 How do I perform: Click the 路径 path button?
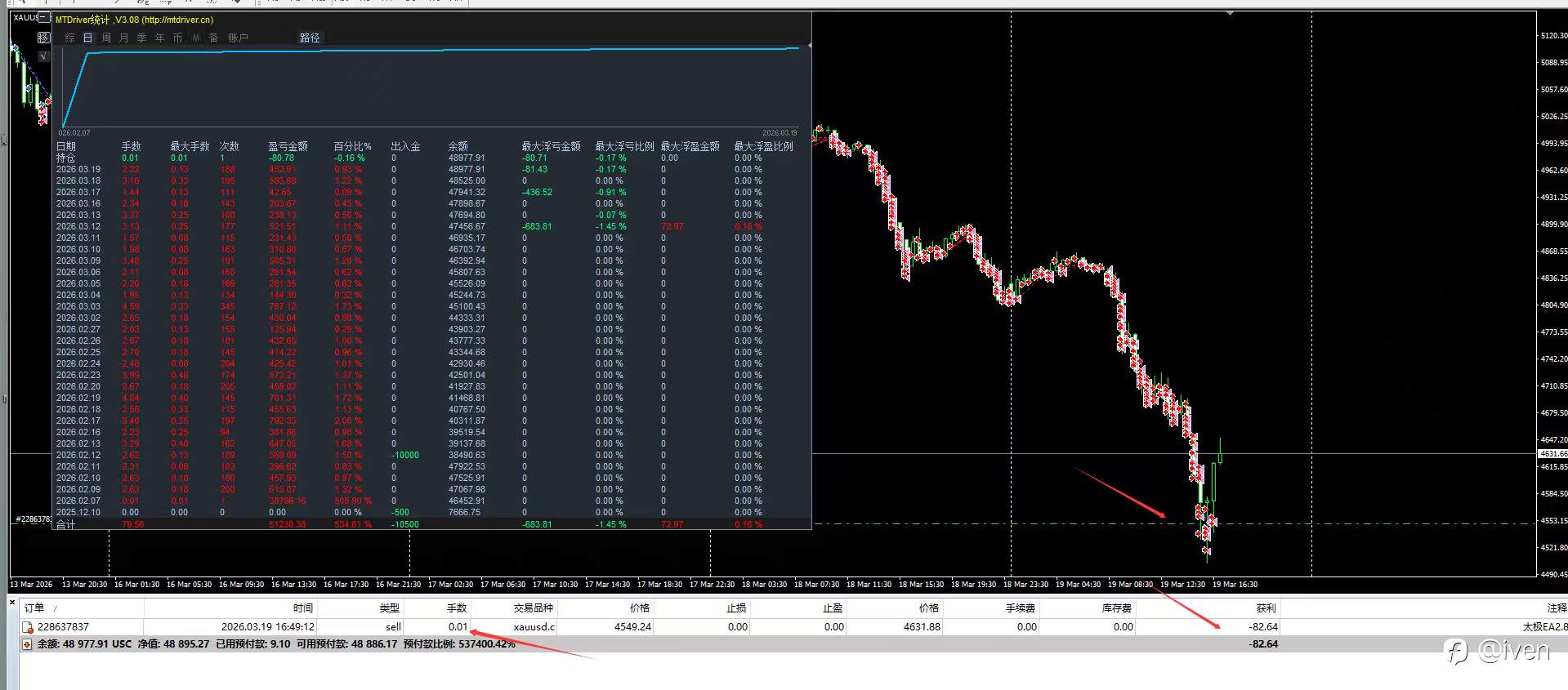click(x=310, y=38)
